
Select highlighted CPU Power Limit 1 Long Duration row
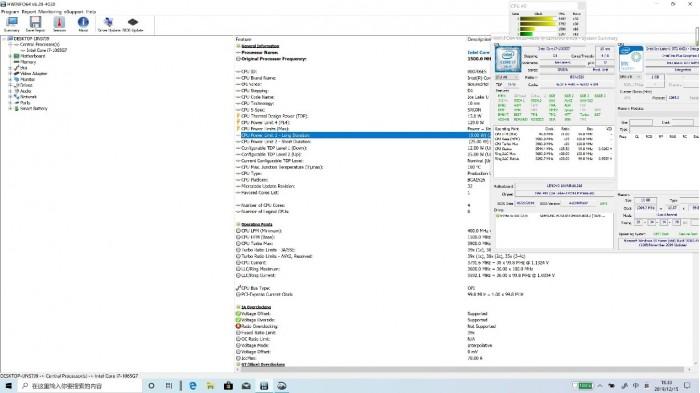tap(363, 135)
